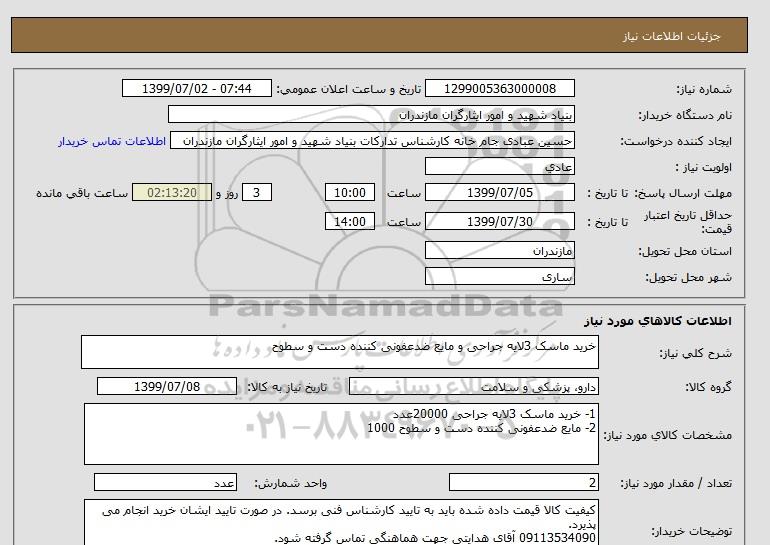Click the line about 20000 surgical masks

[x=494, y=414]
